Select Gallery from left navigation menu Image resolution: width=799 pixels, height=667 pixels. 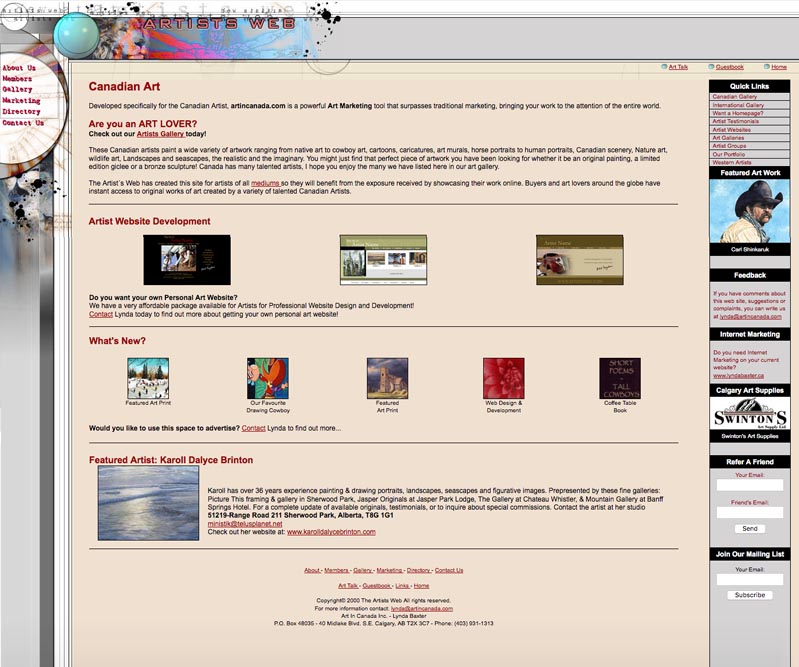pos(17,90)
